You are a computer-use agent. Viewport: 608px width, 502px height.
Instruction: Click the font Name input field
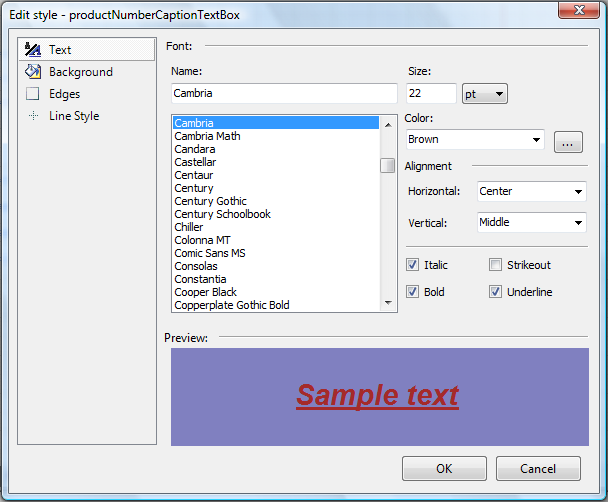pos(284,93)
